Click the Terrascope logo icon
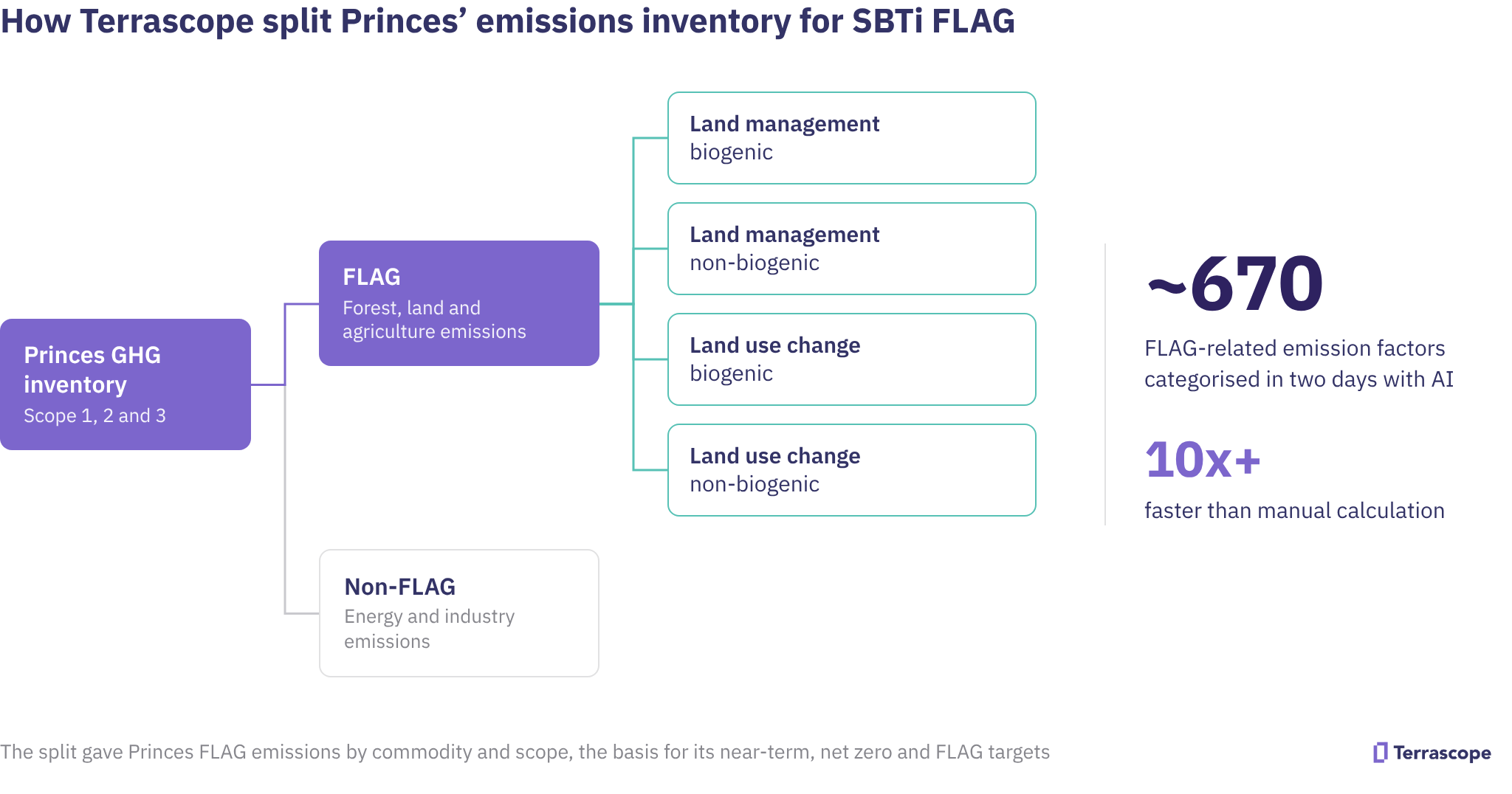The width and height of the screenshot is (1512, 794). point(1380,753)
